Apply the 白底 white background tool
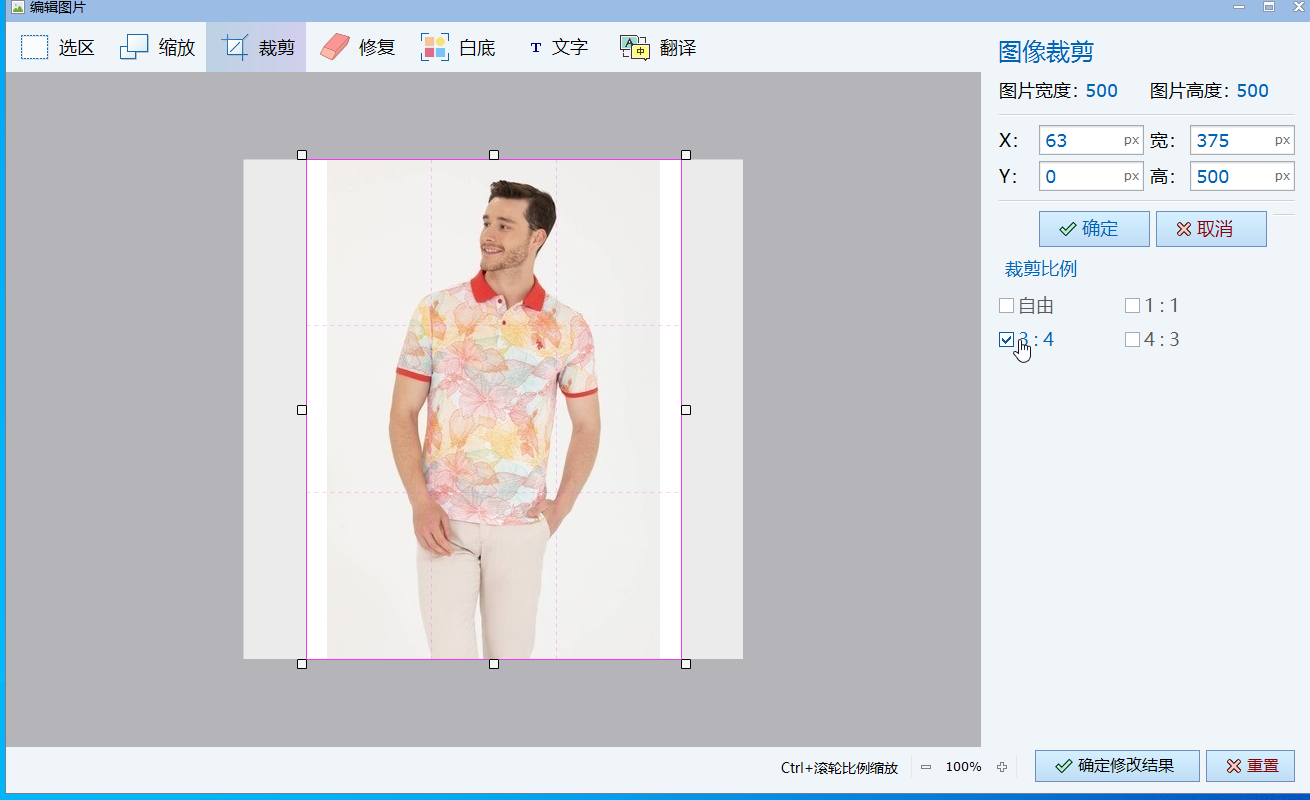1310x800 pixels. point(457,47)
